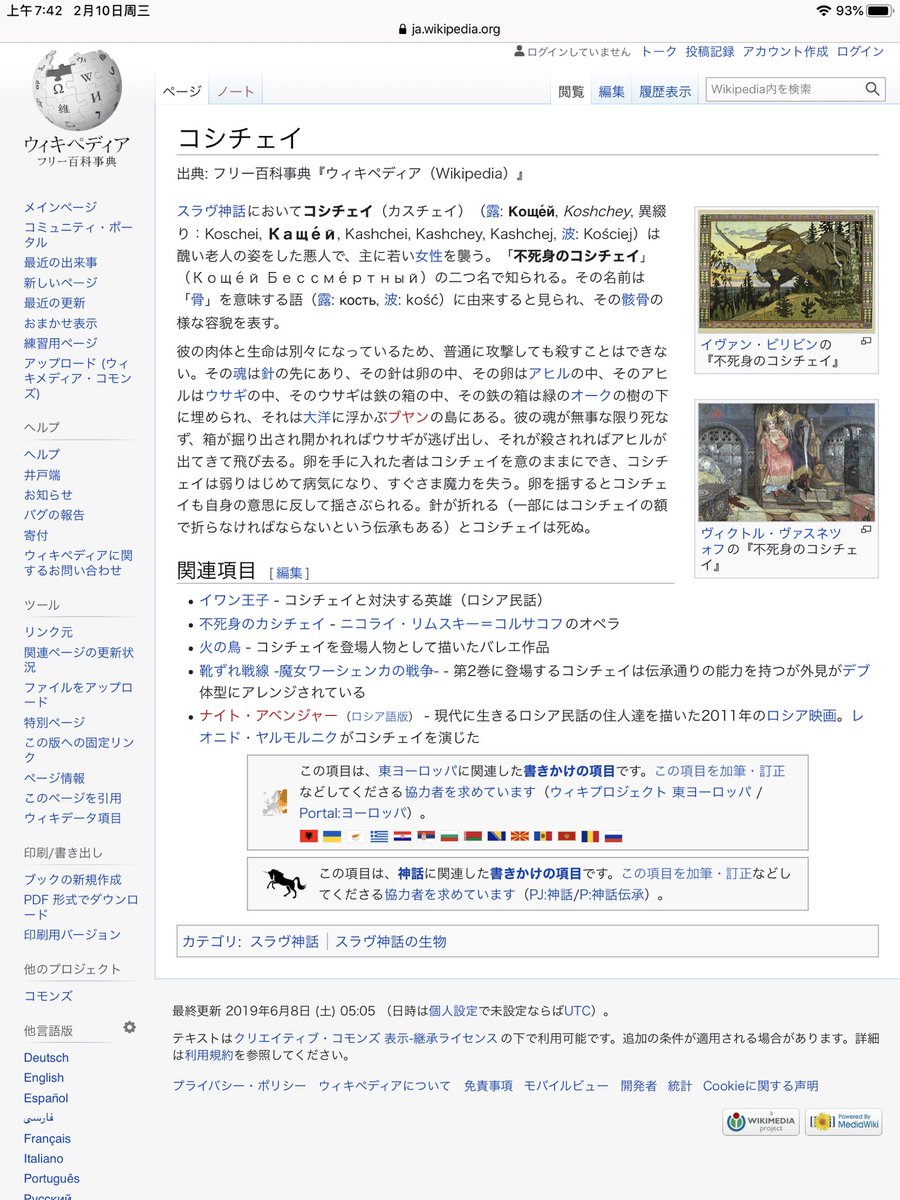Click the black unicorn mythology stub icon
Image resolution: width=900 pixels, height=1200 pixels.
(x=284, y=883)
